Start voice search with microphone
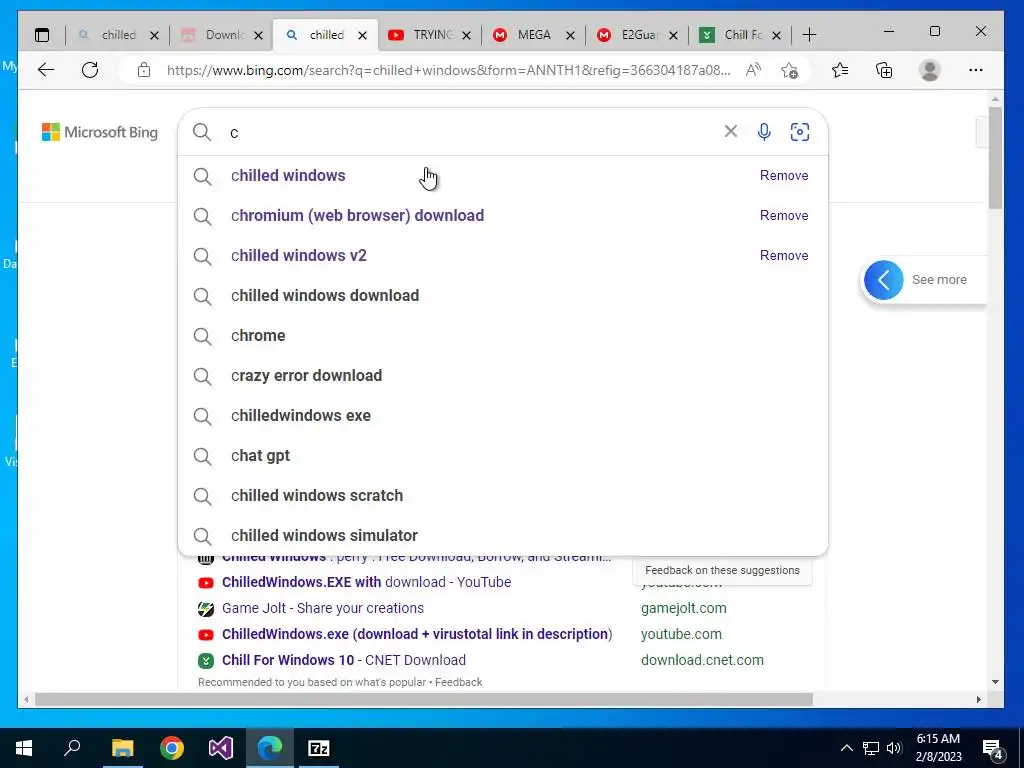Screen dimensions: 1024x768 click(x=763, y=131)
